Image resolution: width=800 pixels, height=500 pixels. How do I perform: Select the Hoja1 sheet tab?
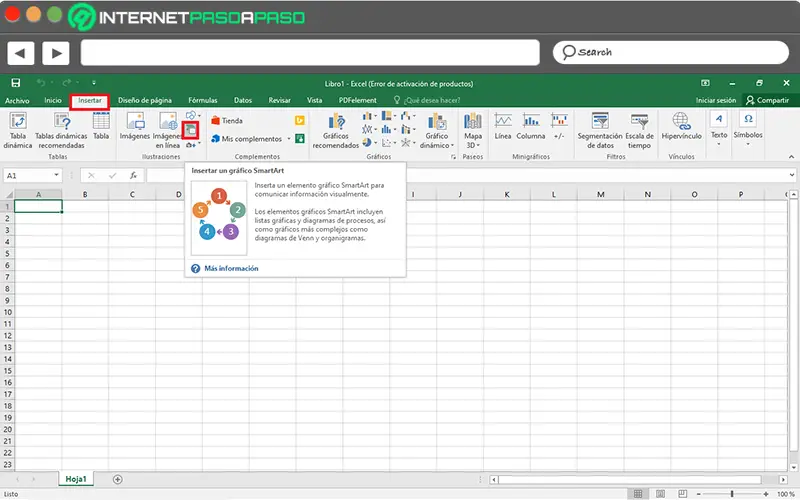click(76, 479)
